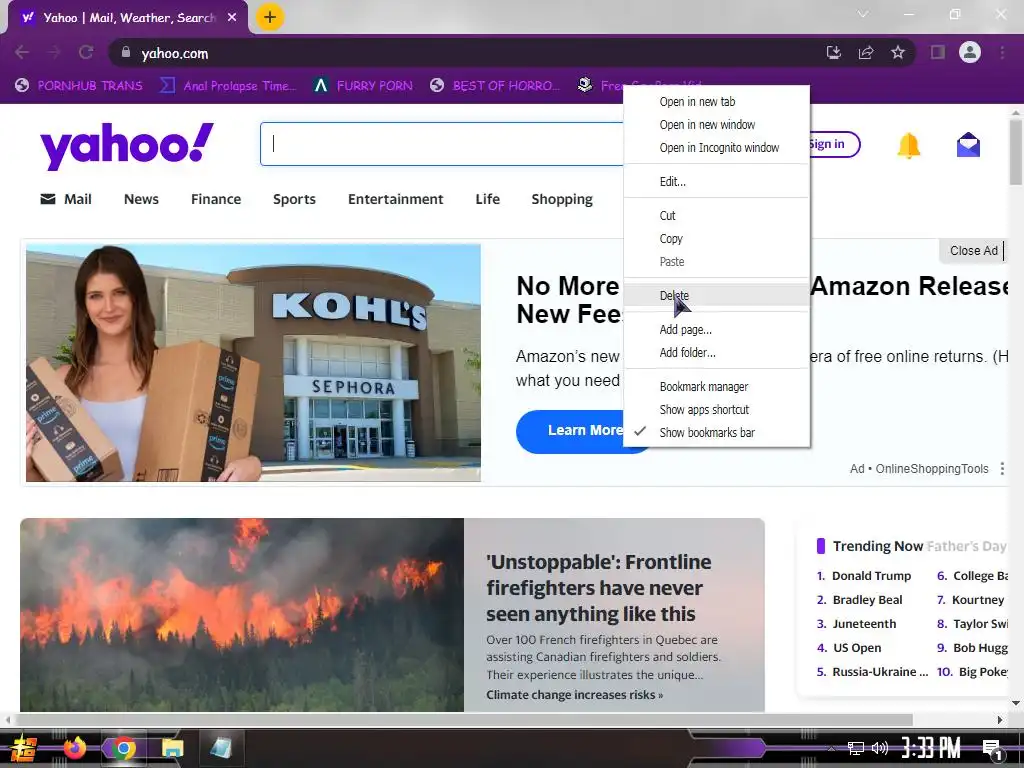
Task: Toggle Show bookmarks bar option
Action: point(716,432)
